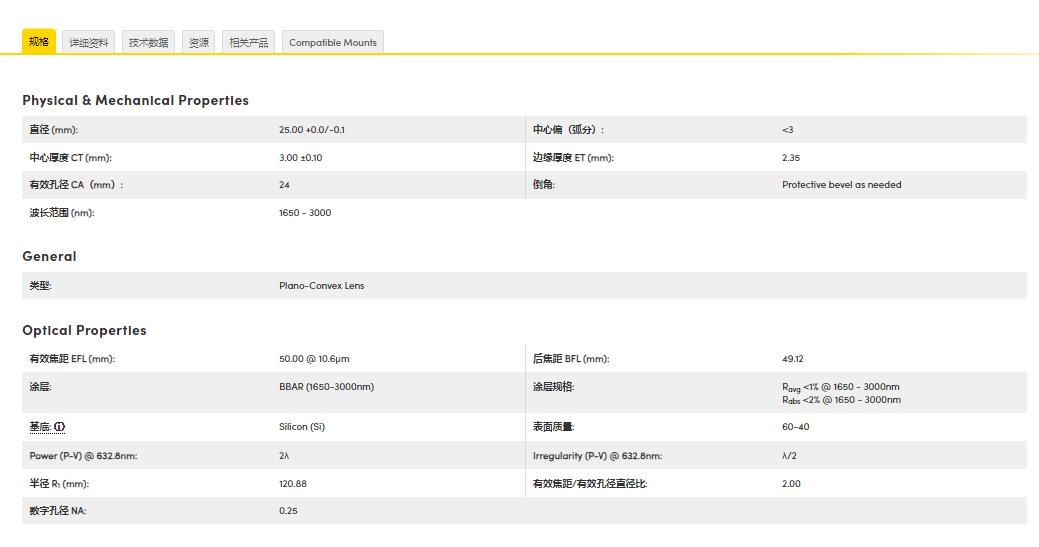The image size is (1039, 547).
Task: Click the Plano-Convex Lens type value
Action: coord(321,286)
